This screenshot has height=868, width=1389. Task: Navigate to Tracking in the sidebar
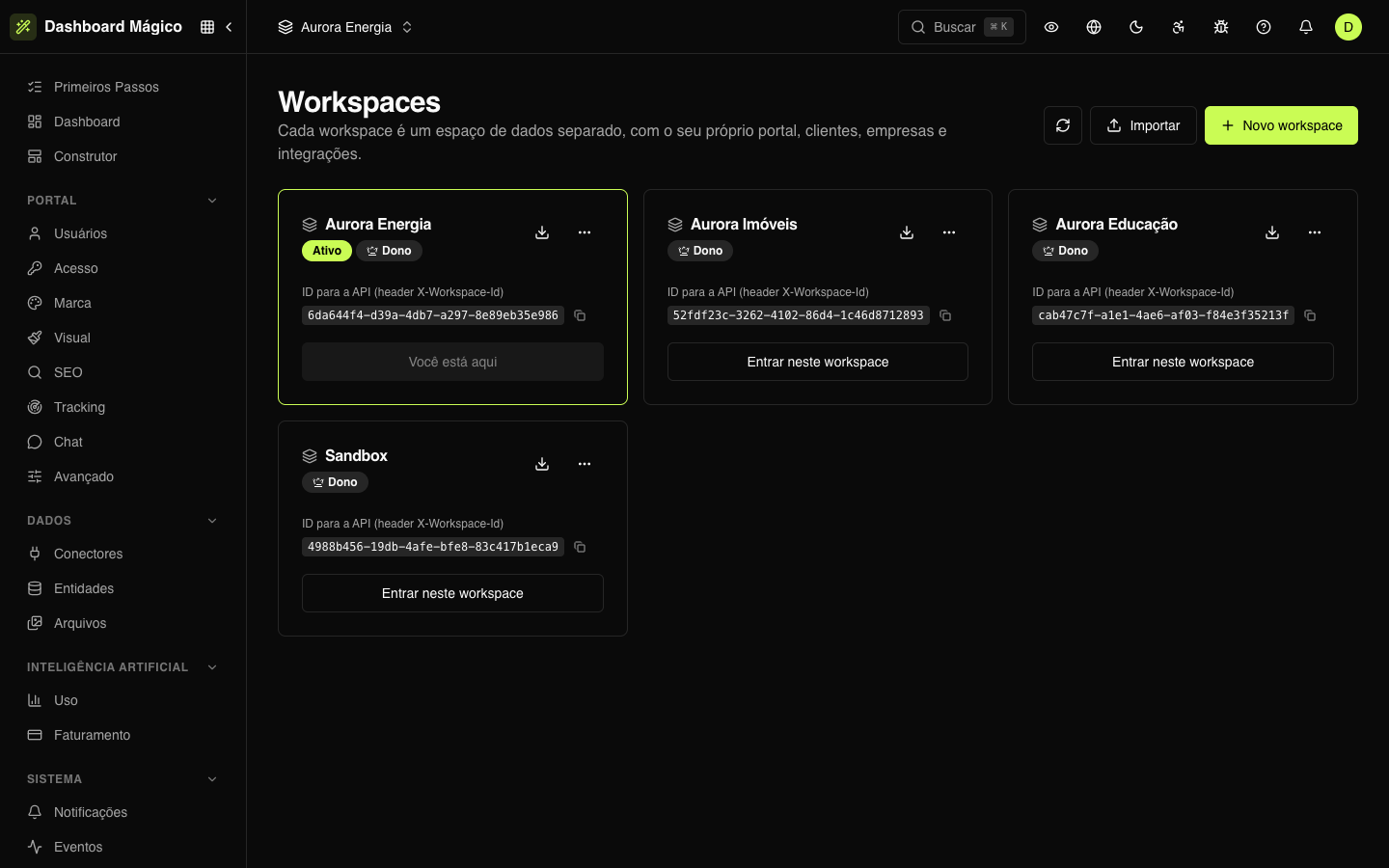click(x=123, y=407)
